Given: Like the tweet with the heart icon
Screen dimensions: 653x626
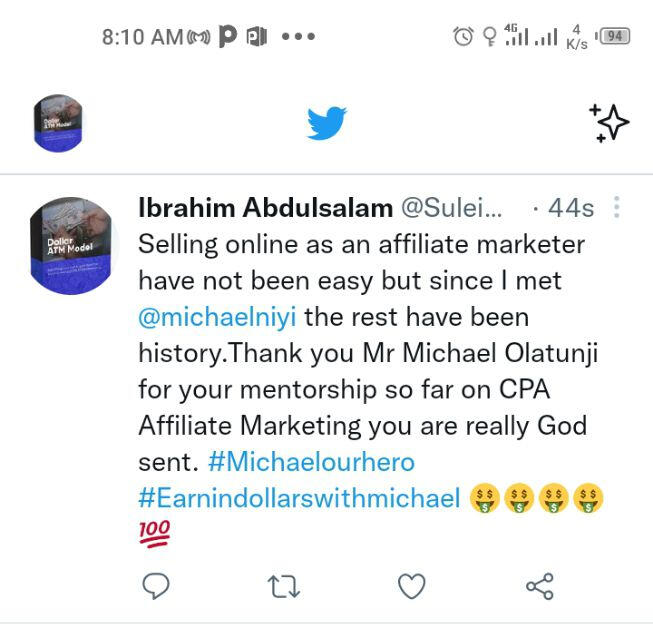Looking at the screenshot, I should [411, 586].
